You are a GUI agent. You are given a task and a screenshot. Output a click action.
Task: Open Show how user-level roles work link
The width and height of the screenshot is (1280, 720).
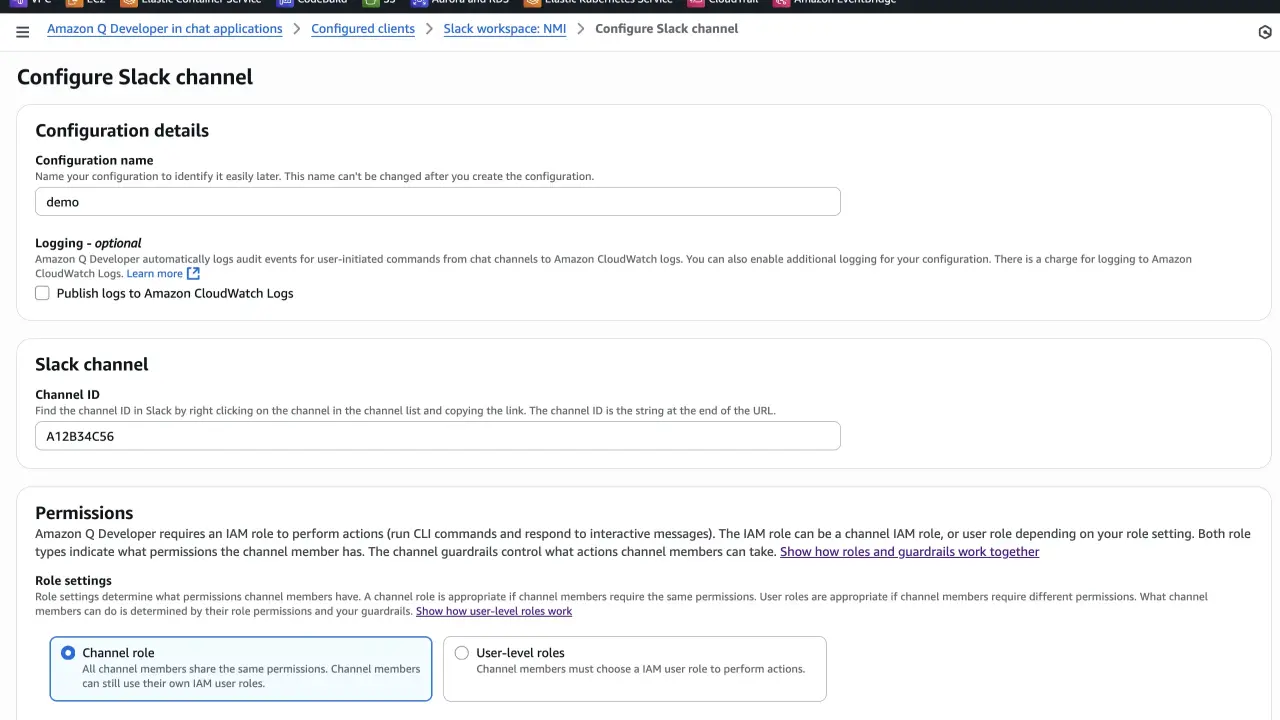tap(494, 611)
